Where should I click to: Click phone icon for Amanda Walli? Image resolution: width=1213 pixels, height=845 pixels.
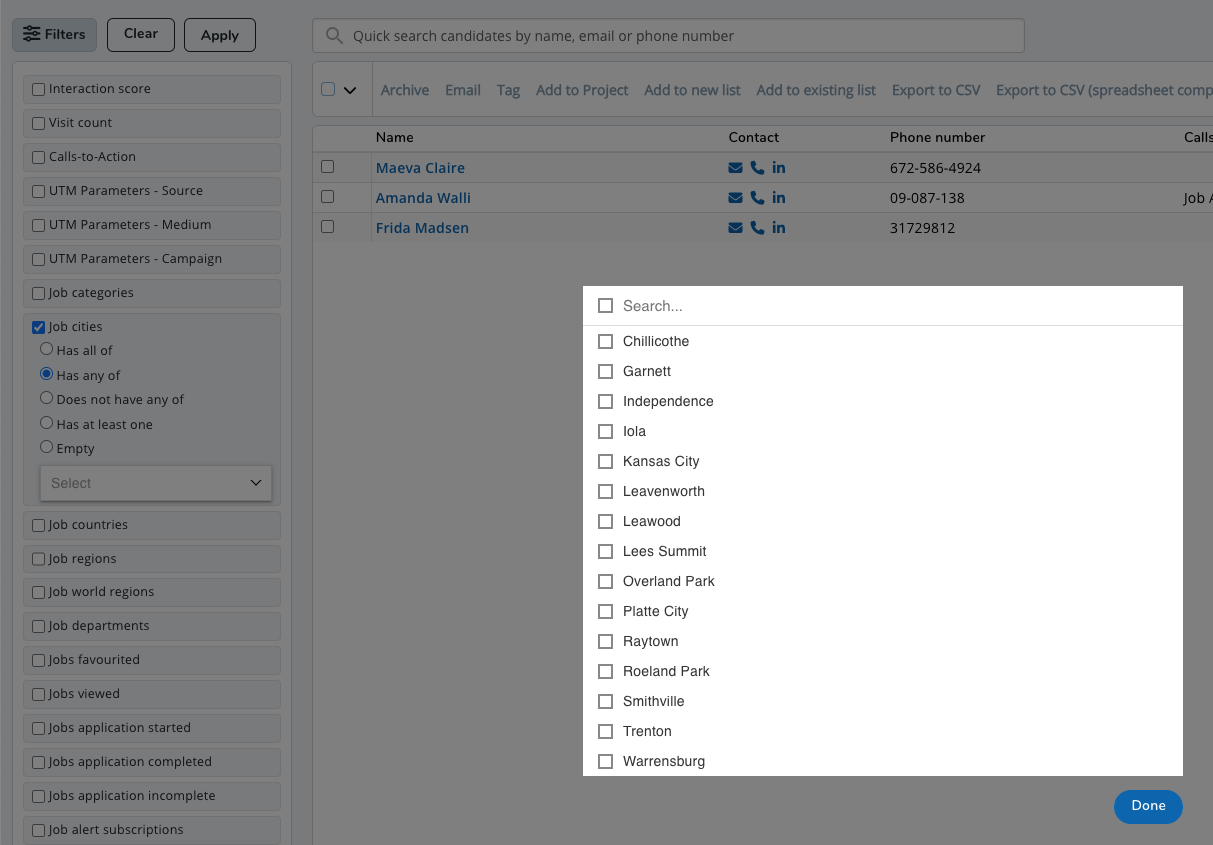(757, 198)
